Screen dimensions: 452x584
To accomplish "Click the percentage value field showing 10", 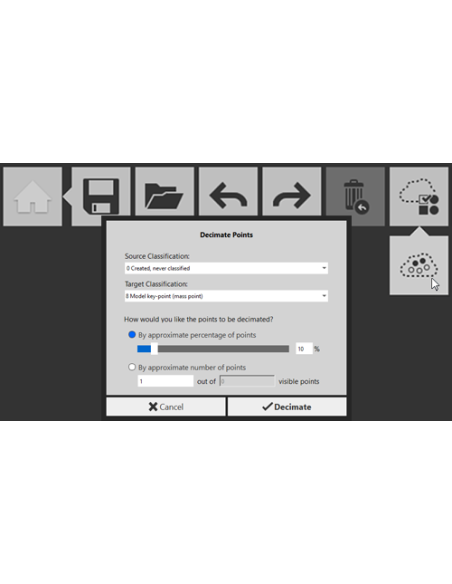I will [304, 349].
